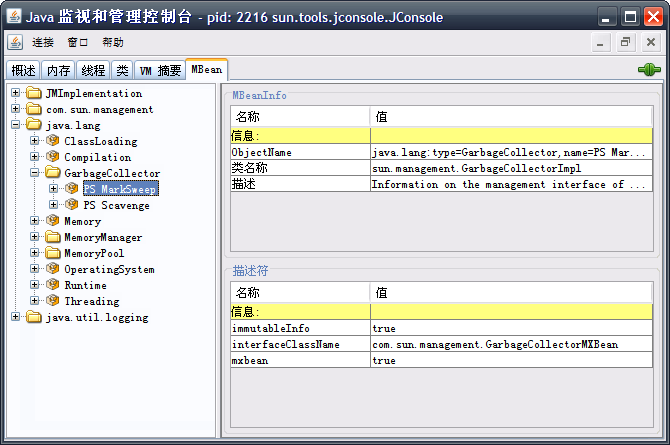
Task: Click the PS Scavenge bean icon
Action: [71, 205]
